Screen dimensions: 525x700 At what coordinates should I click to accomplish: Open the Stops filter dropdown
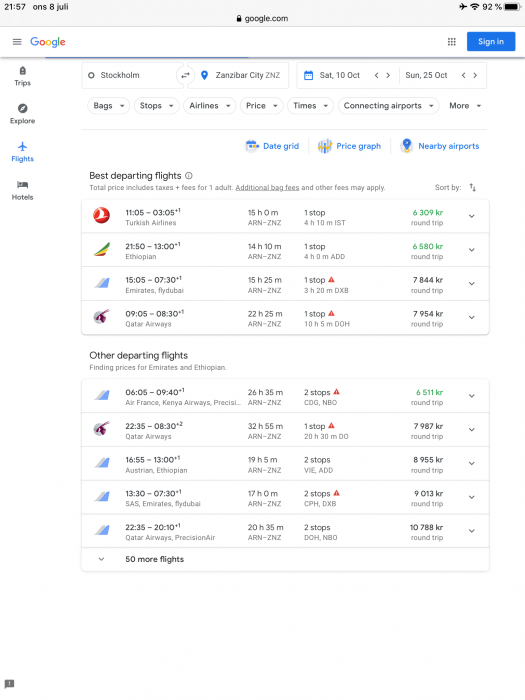(156, 106)
